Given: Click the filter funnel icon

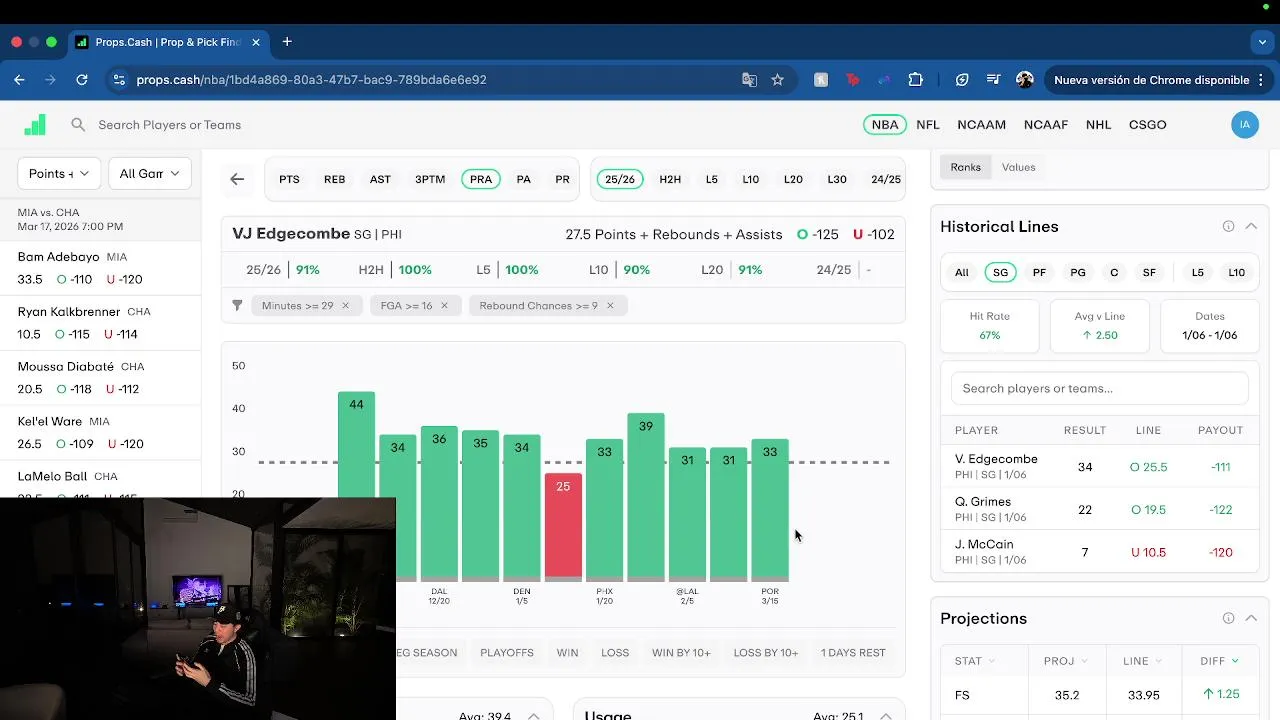Looking at the screenshot, I should click(x=237, y=305).
